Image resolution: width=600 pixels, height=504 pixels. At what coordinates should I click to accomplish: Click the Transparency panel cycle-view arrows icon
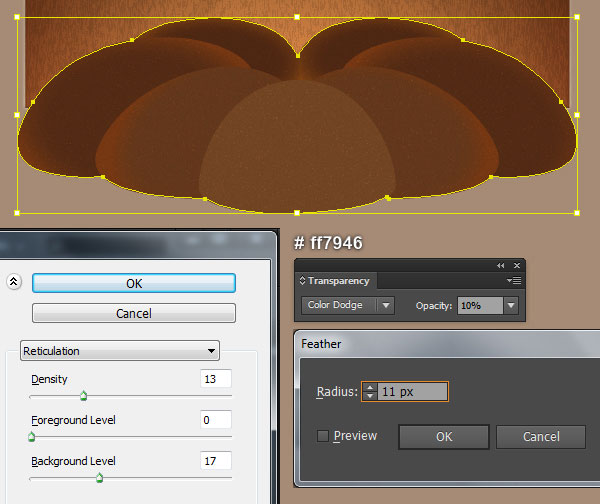302,281
